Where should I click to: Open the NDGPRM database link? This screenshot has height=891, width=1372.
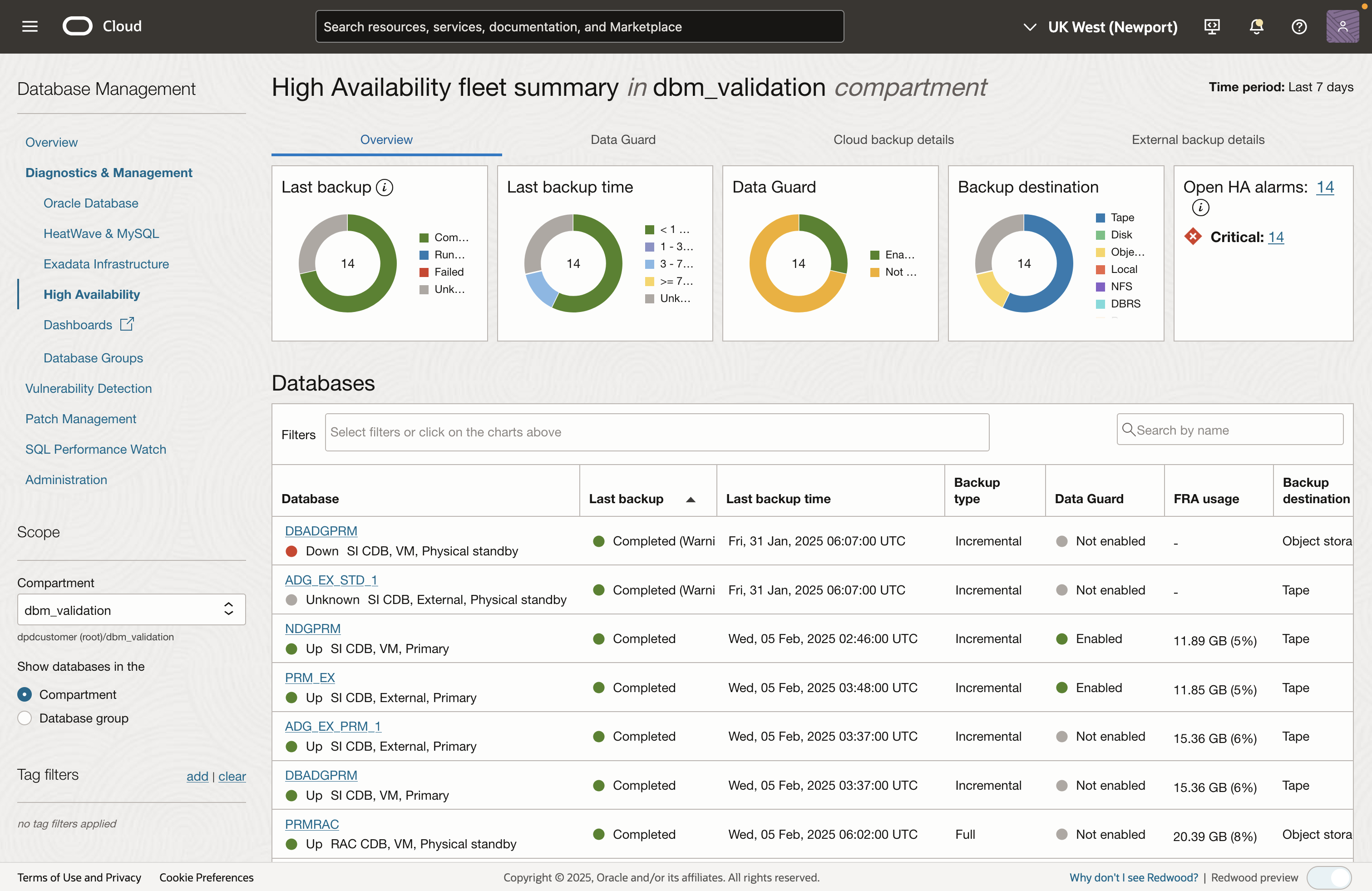click(312, 629)
